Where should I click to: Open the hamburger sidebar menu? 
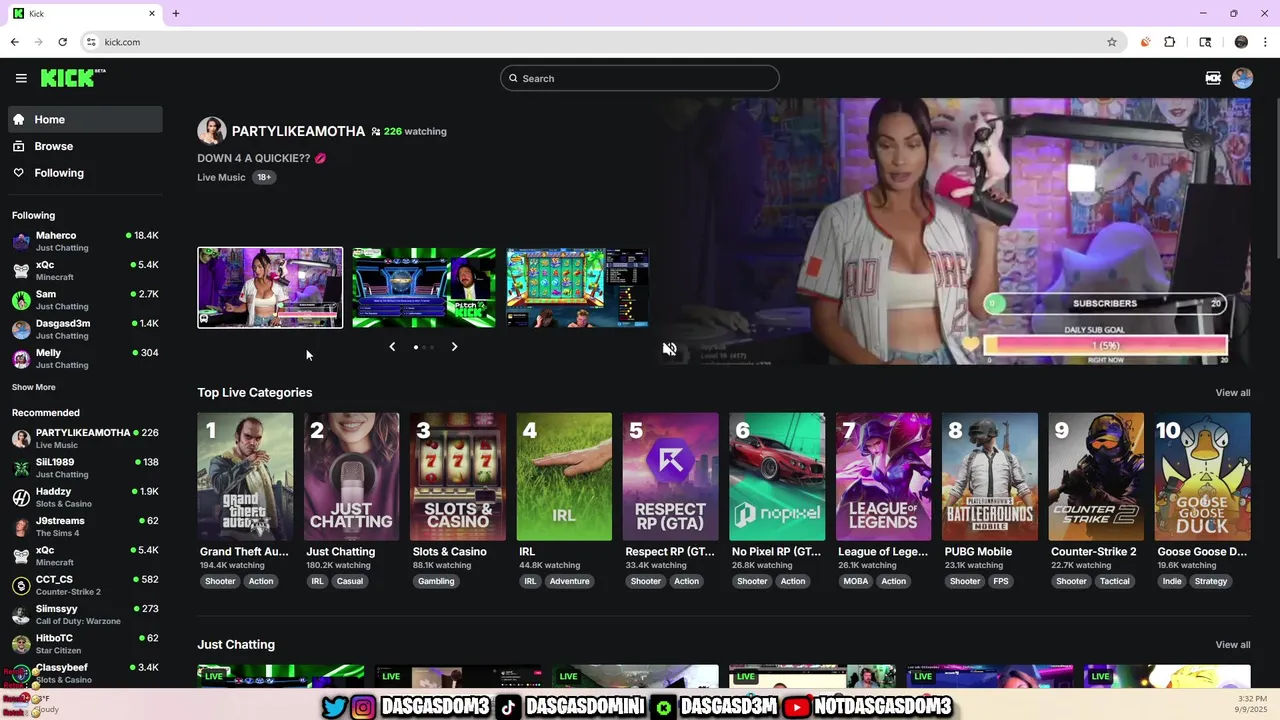click(x=21, y=78)
